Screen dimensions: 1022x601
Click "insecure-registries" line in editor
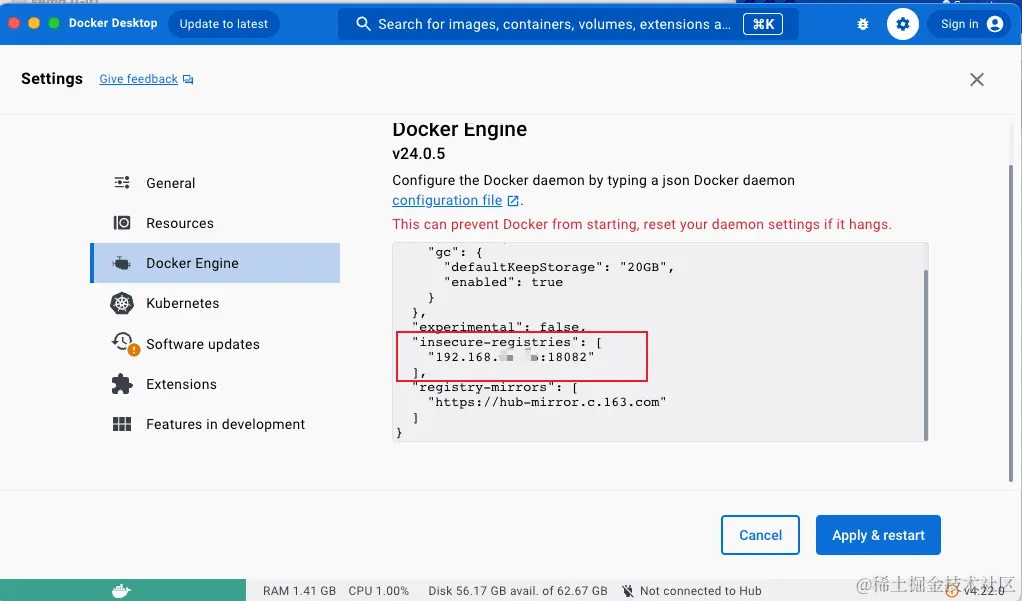(506, 342)
